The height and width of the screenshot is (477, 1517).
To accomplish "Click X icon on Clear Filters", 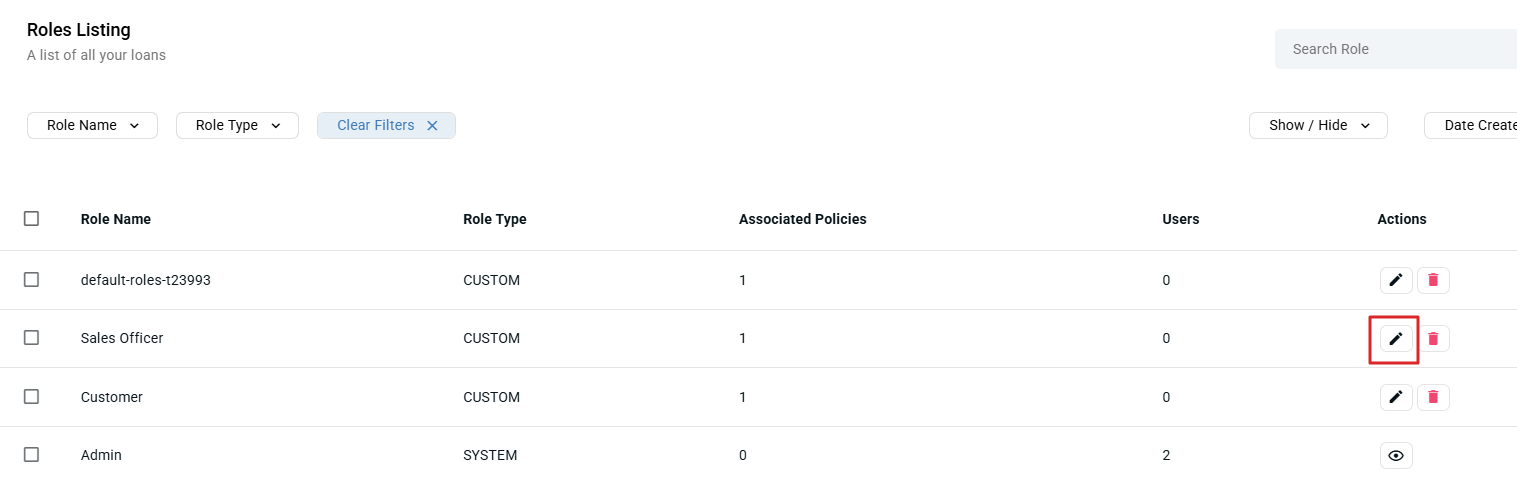I will tap(432, 126).
